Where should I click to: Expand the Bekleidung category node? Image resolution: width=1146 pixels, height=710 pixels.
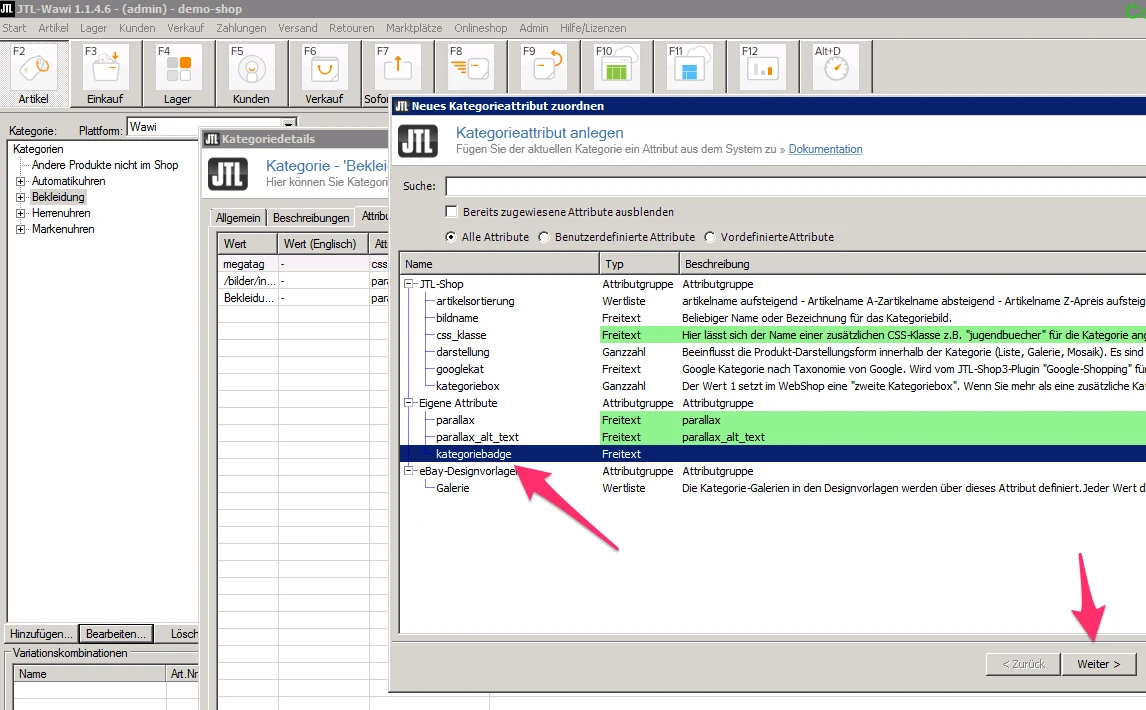coord(20,197)
